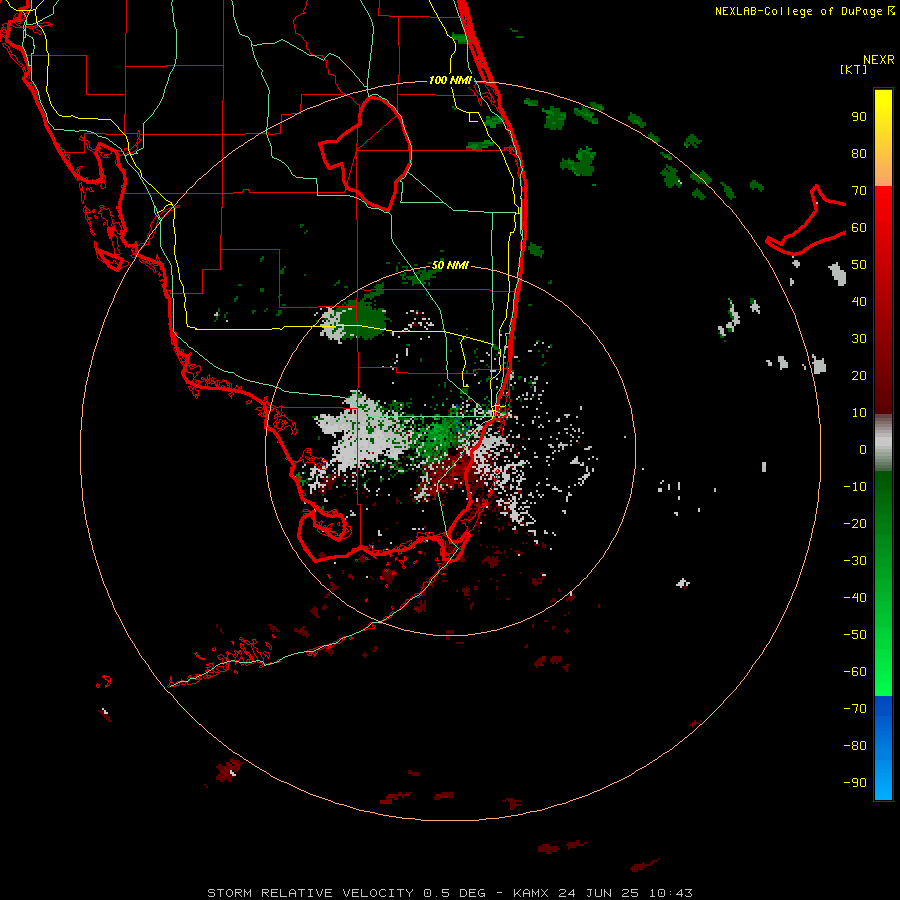Pick the yellow segment of the color bar
Image resolution: width=900 pixels, height=900 pixels.
(x=883, y=138)
